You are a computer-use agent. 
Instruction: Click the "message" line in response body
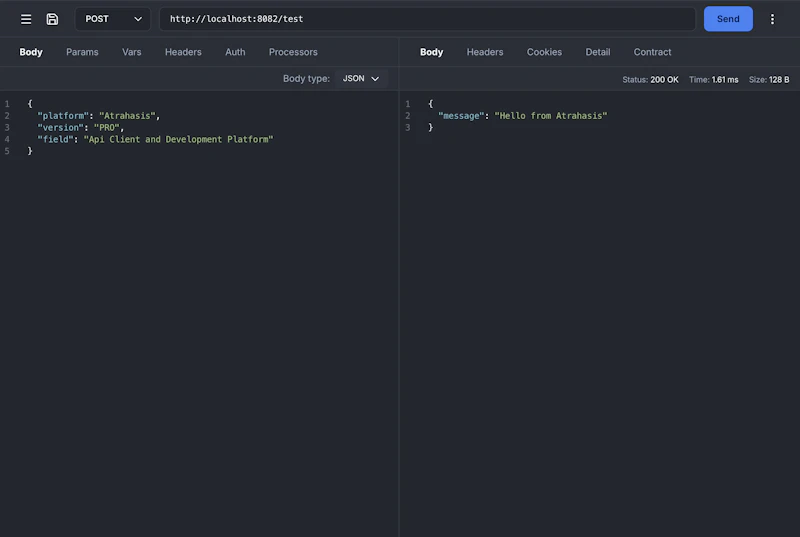point(522,116)
